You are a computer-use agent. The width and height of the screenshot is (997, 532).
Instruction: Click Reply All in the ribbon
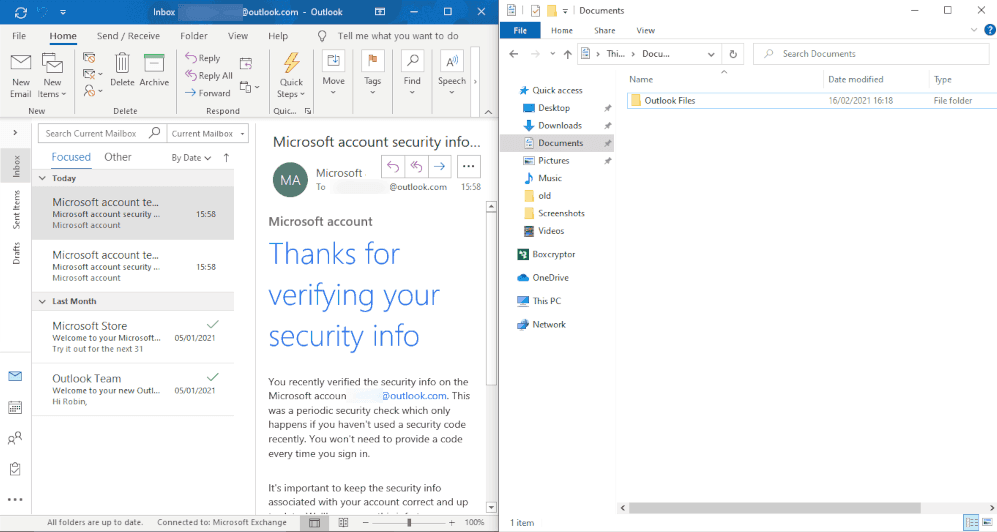coord(209,76)
